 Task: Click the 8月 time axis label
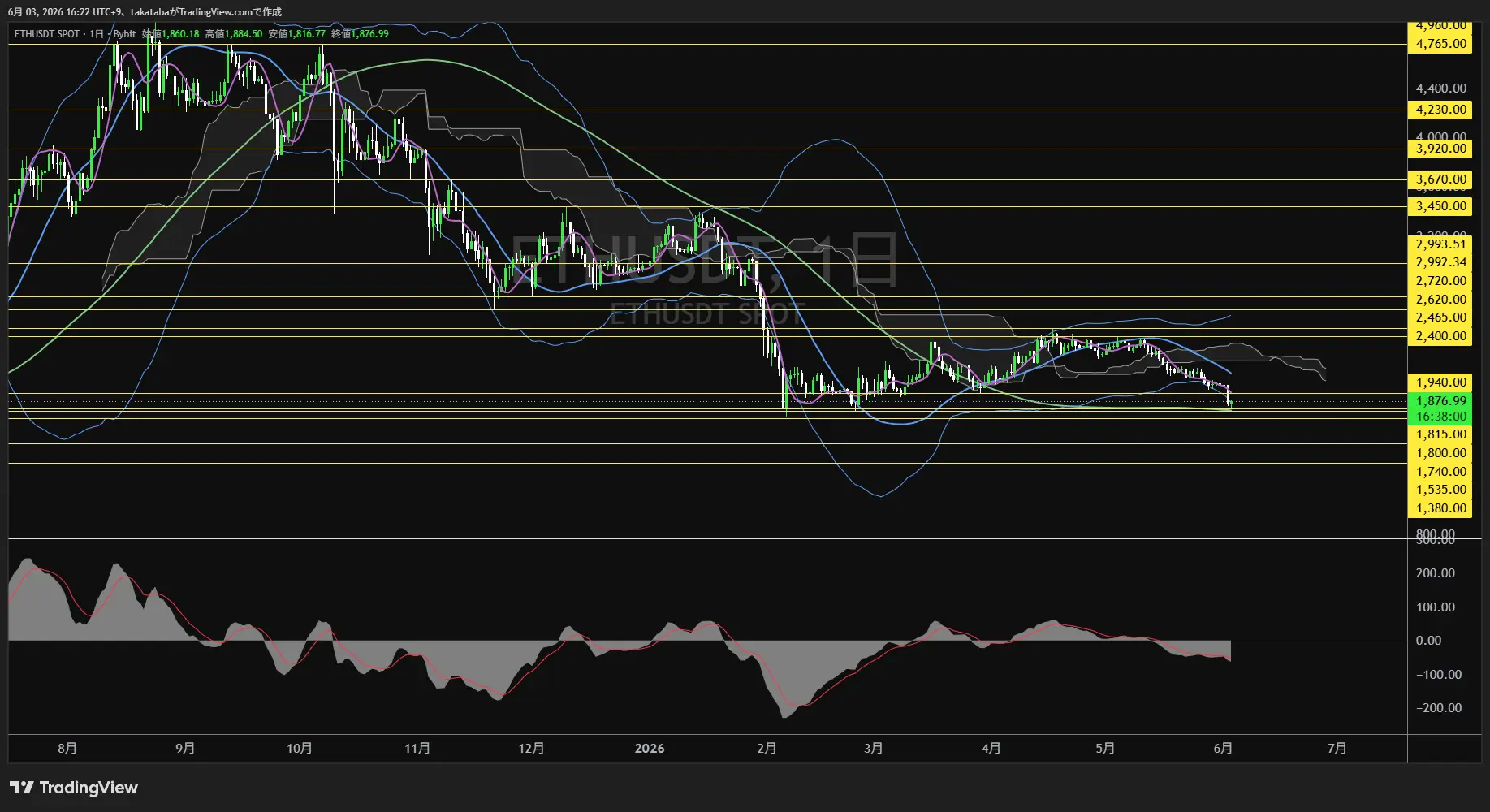67,748
